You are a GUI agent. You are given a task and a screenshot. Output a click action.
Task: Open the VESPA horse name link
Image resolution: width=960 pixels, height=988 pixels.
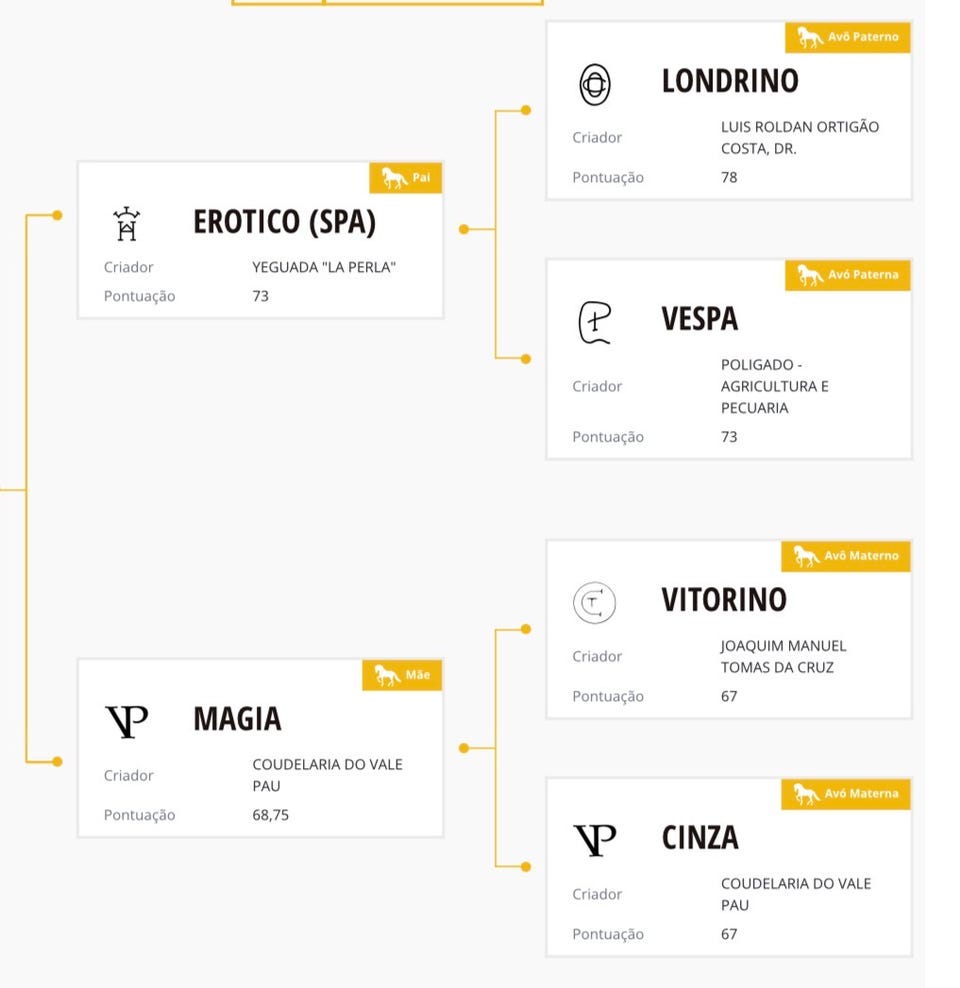click(699, 320)
